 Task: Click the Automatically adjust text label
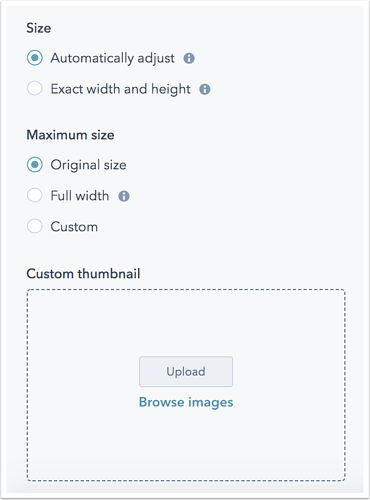[112, 58]
